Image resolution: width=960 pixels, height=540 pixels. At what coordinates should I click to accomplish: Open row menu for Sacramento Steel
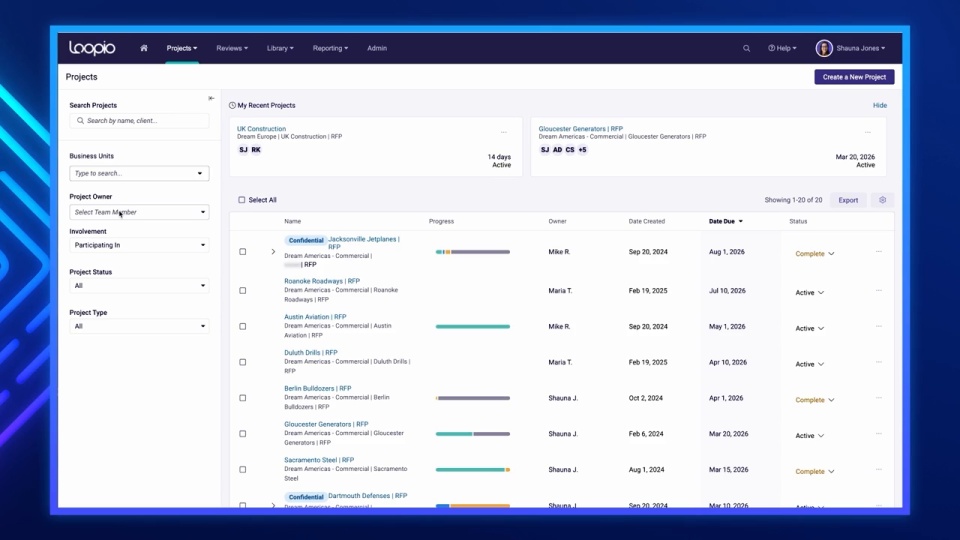[879, 470]
